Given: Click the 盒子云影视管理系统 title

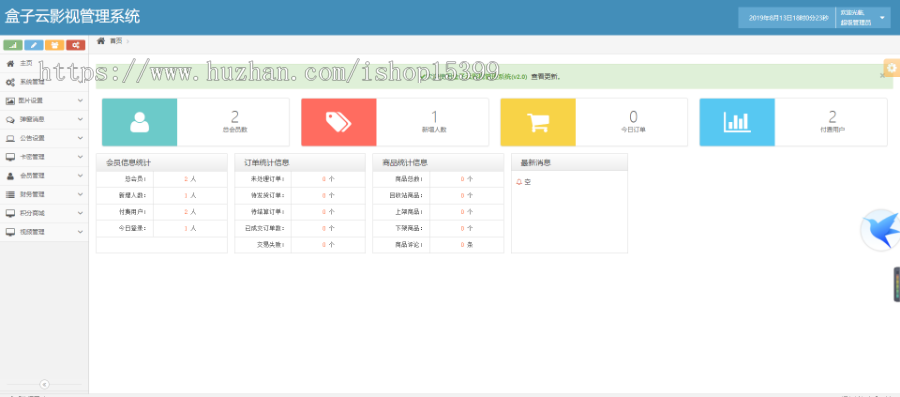Looking at the screenshot, I should coord(72,16).
